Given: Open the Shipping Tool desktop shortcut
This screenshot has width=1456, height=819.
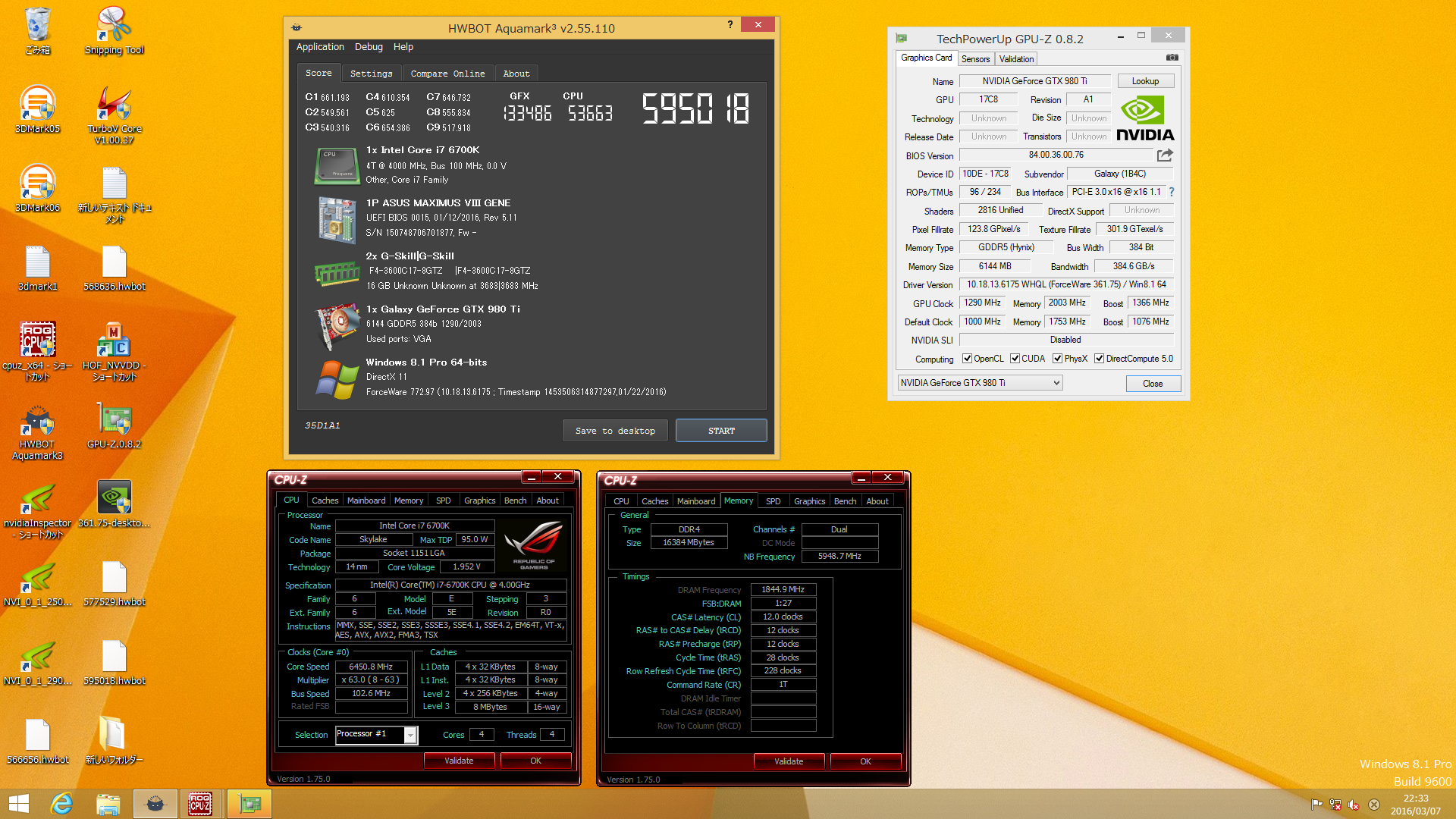Looking at the screenshot, I should [114, 30].
